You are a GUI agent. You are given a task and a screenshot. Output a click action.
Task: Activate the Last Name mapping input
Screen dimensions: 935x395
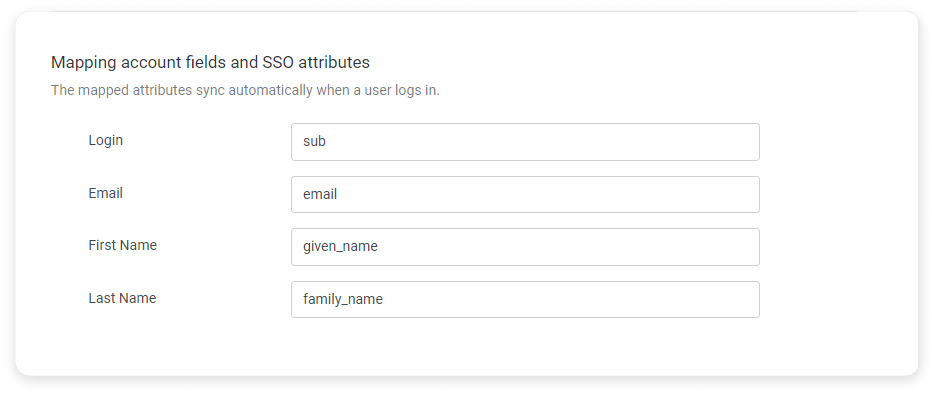point(525,300)
